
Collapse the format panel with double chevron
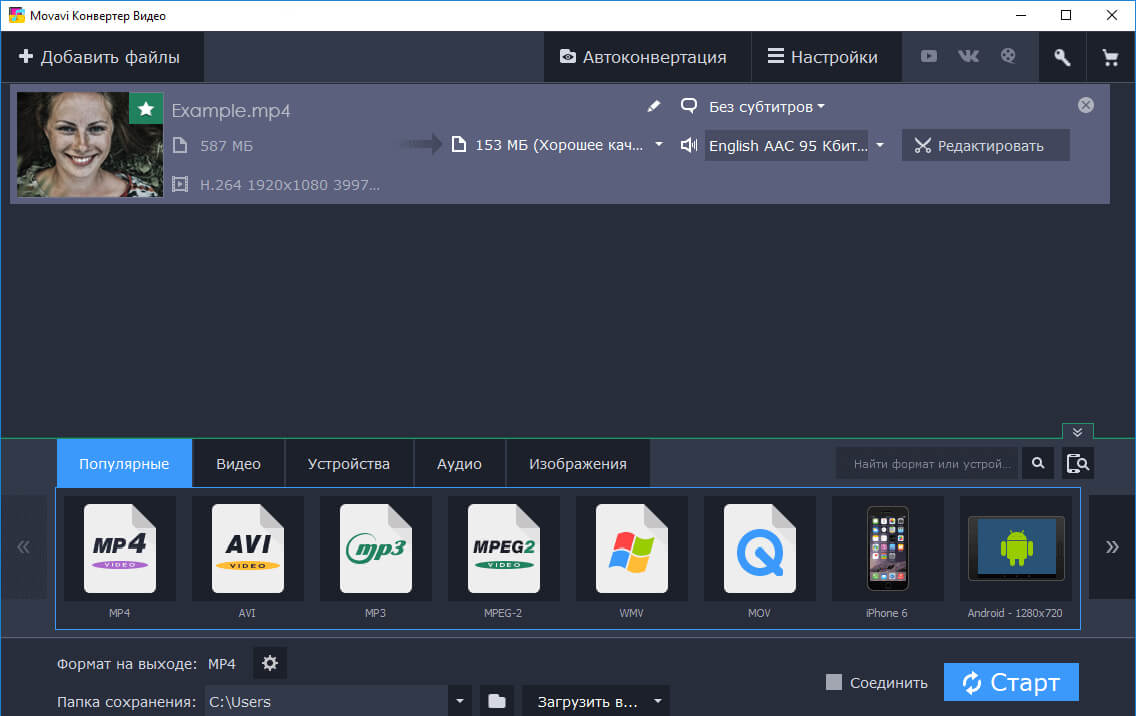click(1077, 432)
